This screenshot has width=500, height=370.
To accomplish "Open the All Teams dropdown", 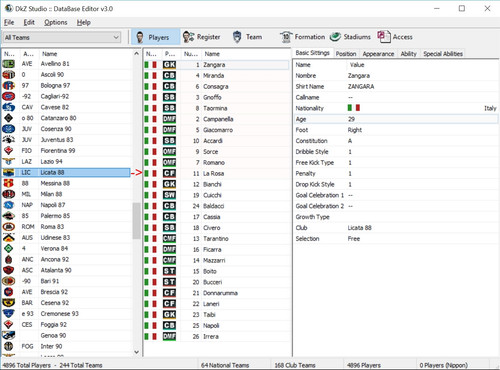I will click(x=62, y=37).
